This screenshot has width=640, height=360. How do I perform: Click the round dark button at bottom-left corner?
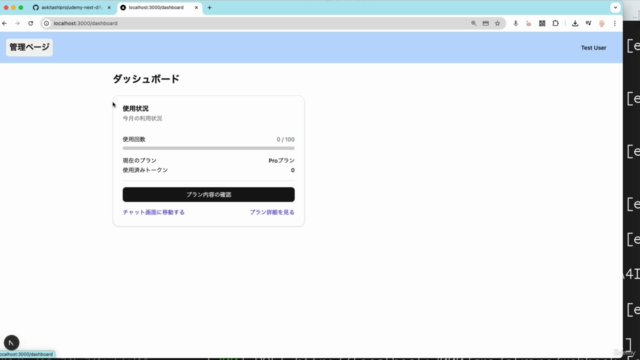tap(11, 343)
